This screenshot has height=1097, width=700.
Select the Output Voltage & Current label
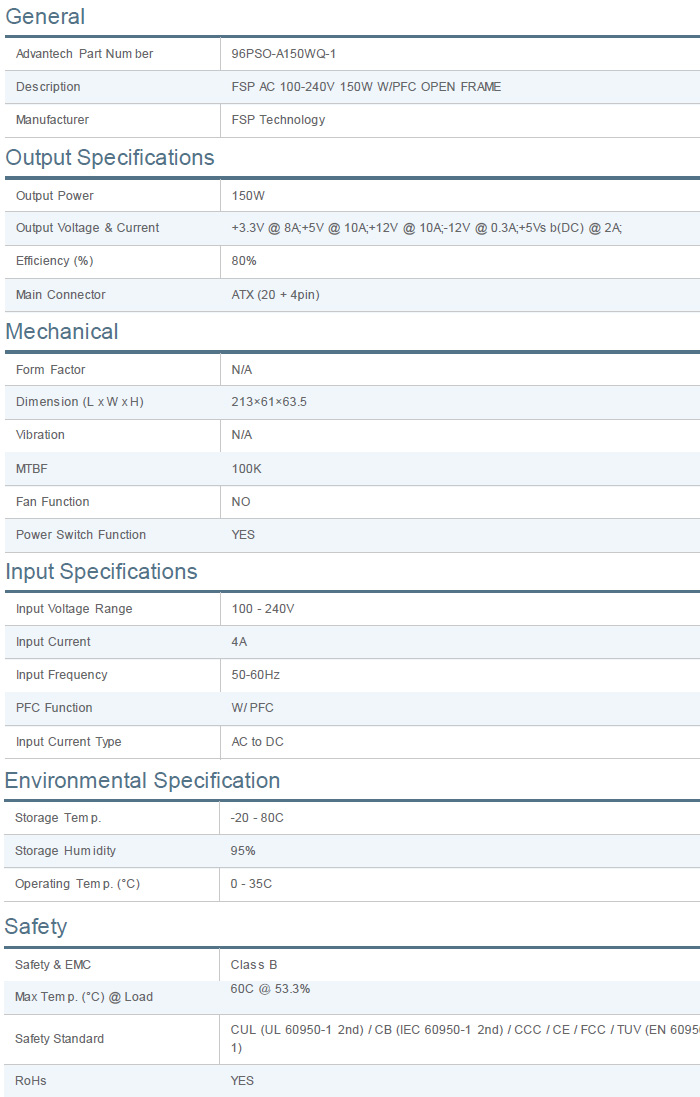[87, 228]
